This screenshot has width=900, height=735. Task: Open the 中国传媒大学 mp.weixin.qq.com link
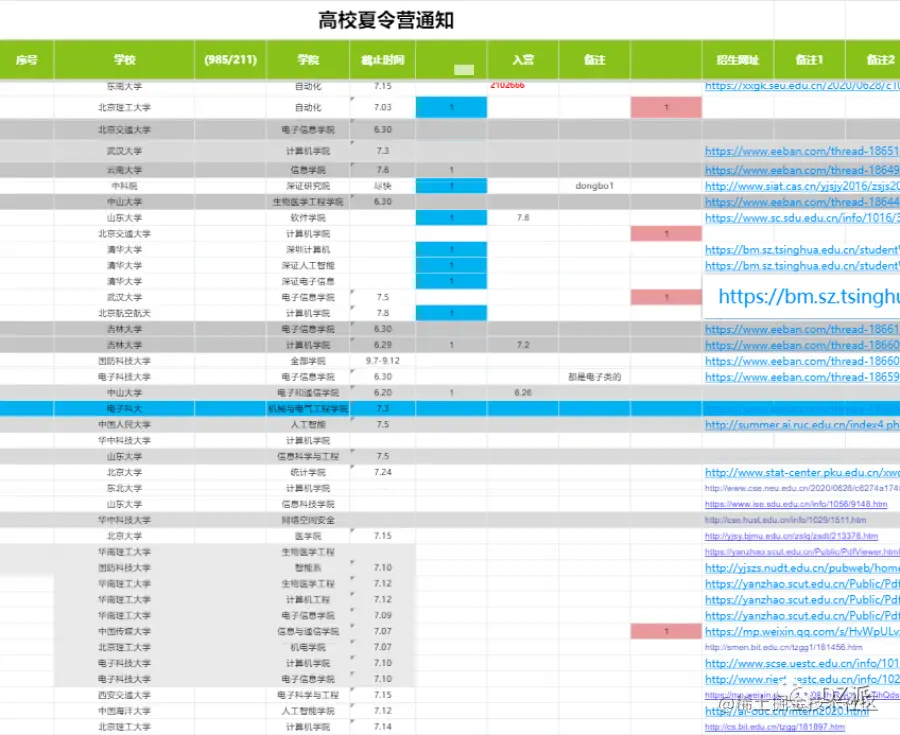(x=800, y=631)
